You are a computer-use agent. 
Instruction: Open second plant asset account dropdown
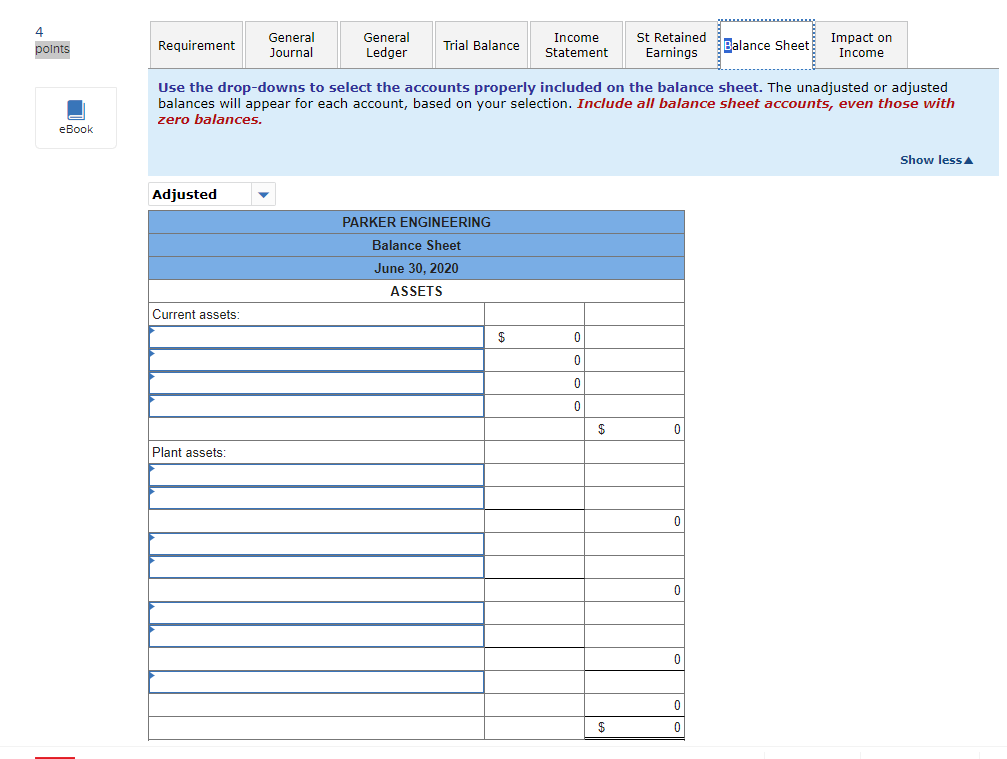[317, 498]
